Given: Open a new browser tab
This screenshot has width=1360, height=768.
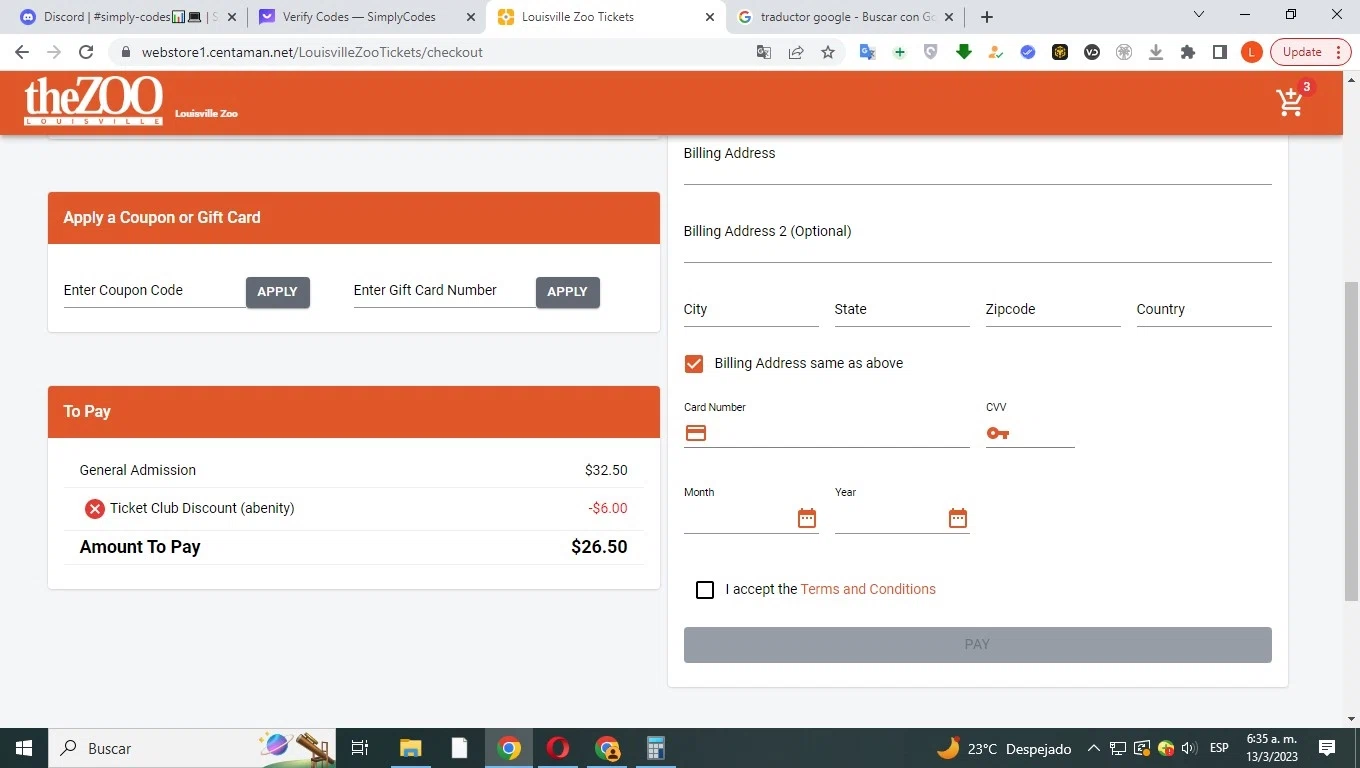Looking at the screenshot, I should click(987, 17).
